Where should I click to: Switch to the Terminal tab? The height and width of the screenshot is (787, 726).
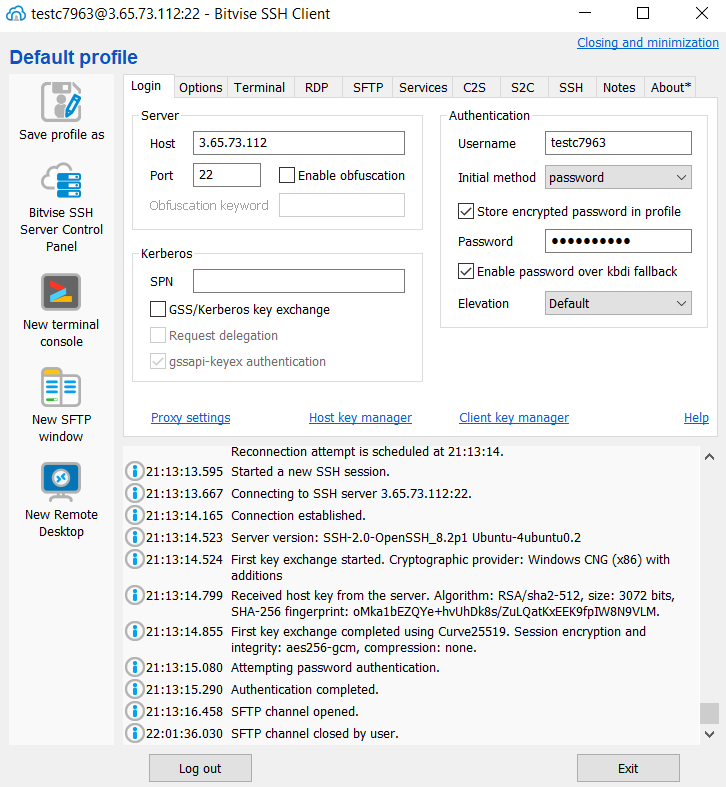coord(260,87)
